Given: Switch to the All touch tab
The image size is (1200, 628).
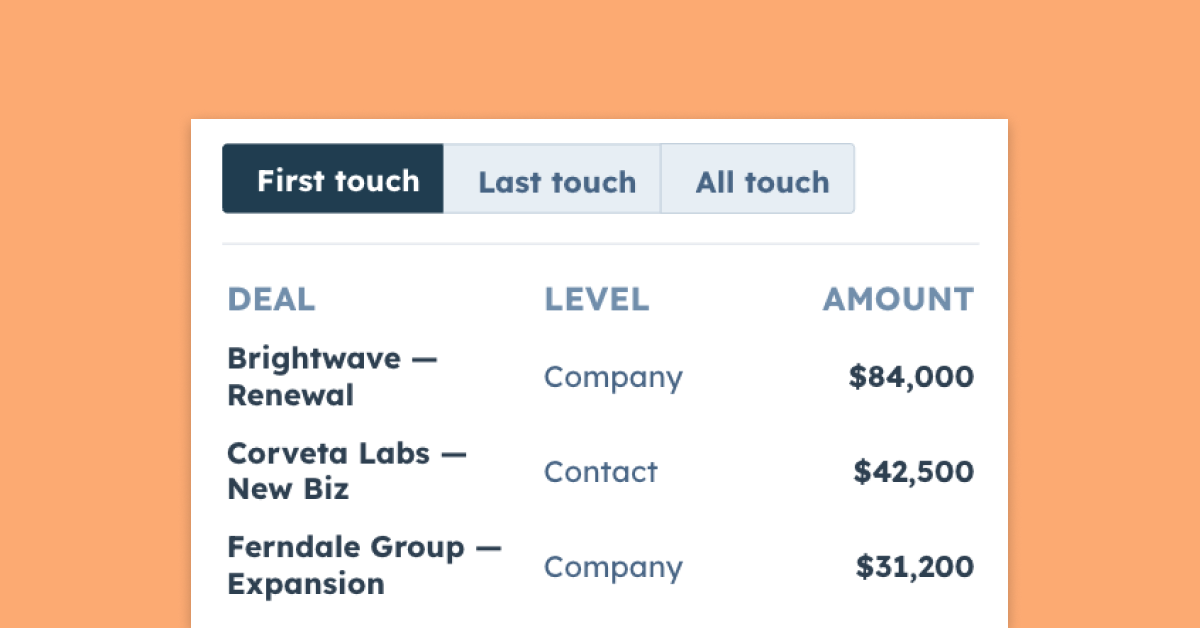Looking at the screenshot, I should [x=758, y=179].
